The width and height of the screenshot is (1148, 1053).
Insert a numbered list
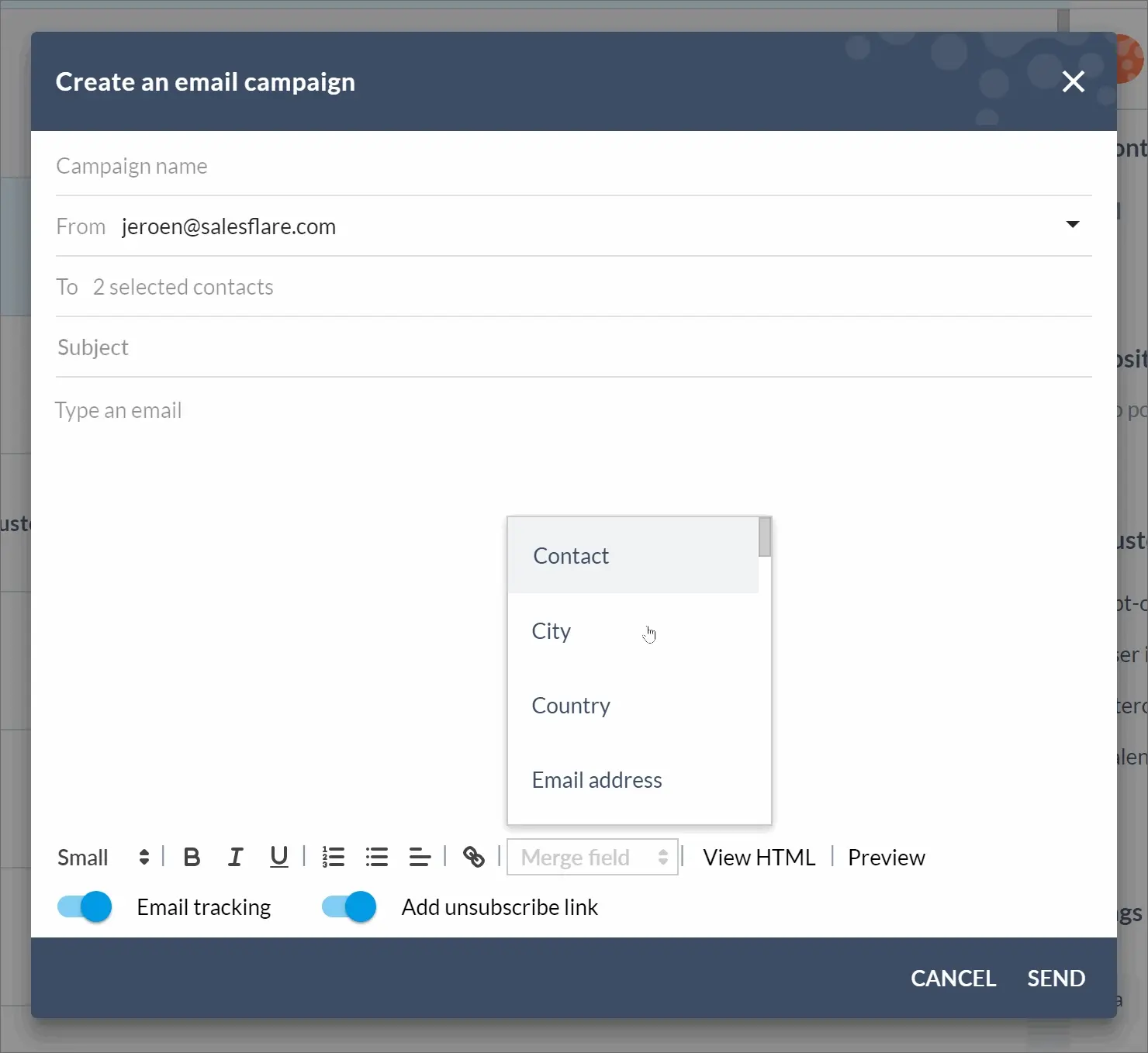pyautogui.click(x=334, y=857)
